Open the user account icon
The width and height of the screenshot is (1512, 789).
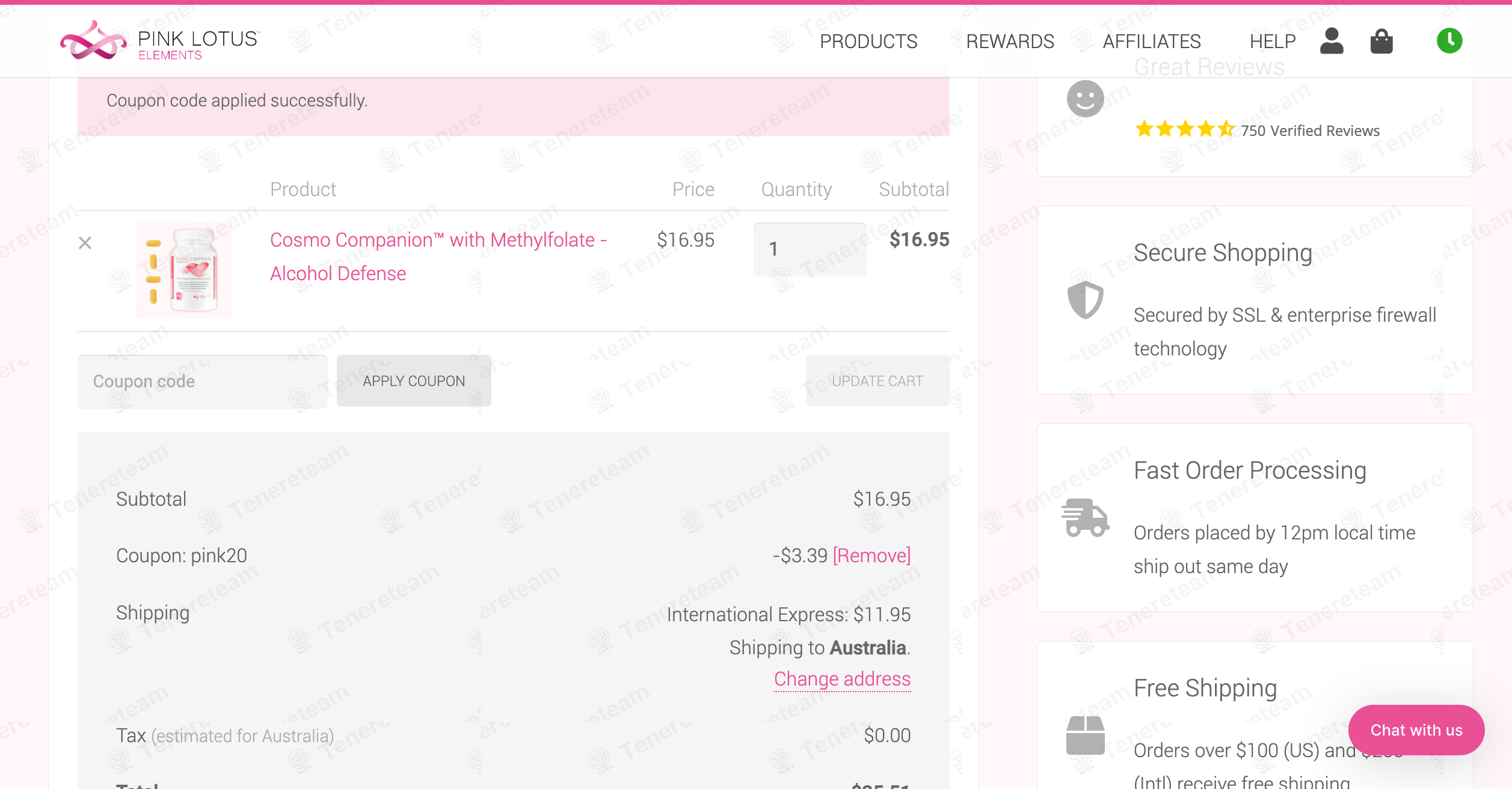pyautogui.click(x=1332, y=41)
